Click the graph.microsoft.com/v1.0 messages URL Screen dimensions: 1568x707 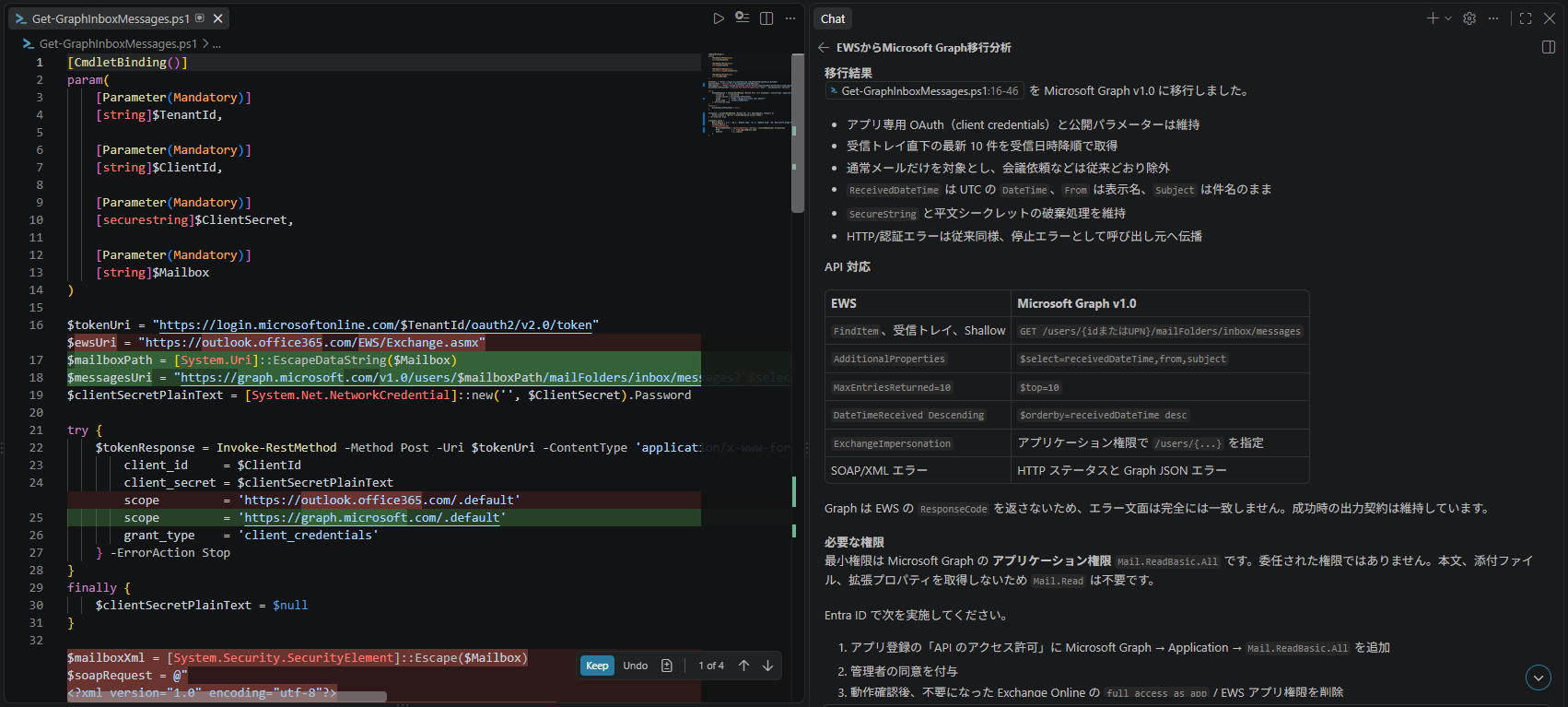440,378
